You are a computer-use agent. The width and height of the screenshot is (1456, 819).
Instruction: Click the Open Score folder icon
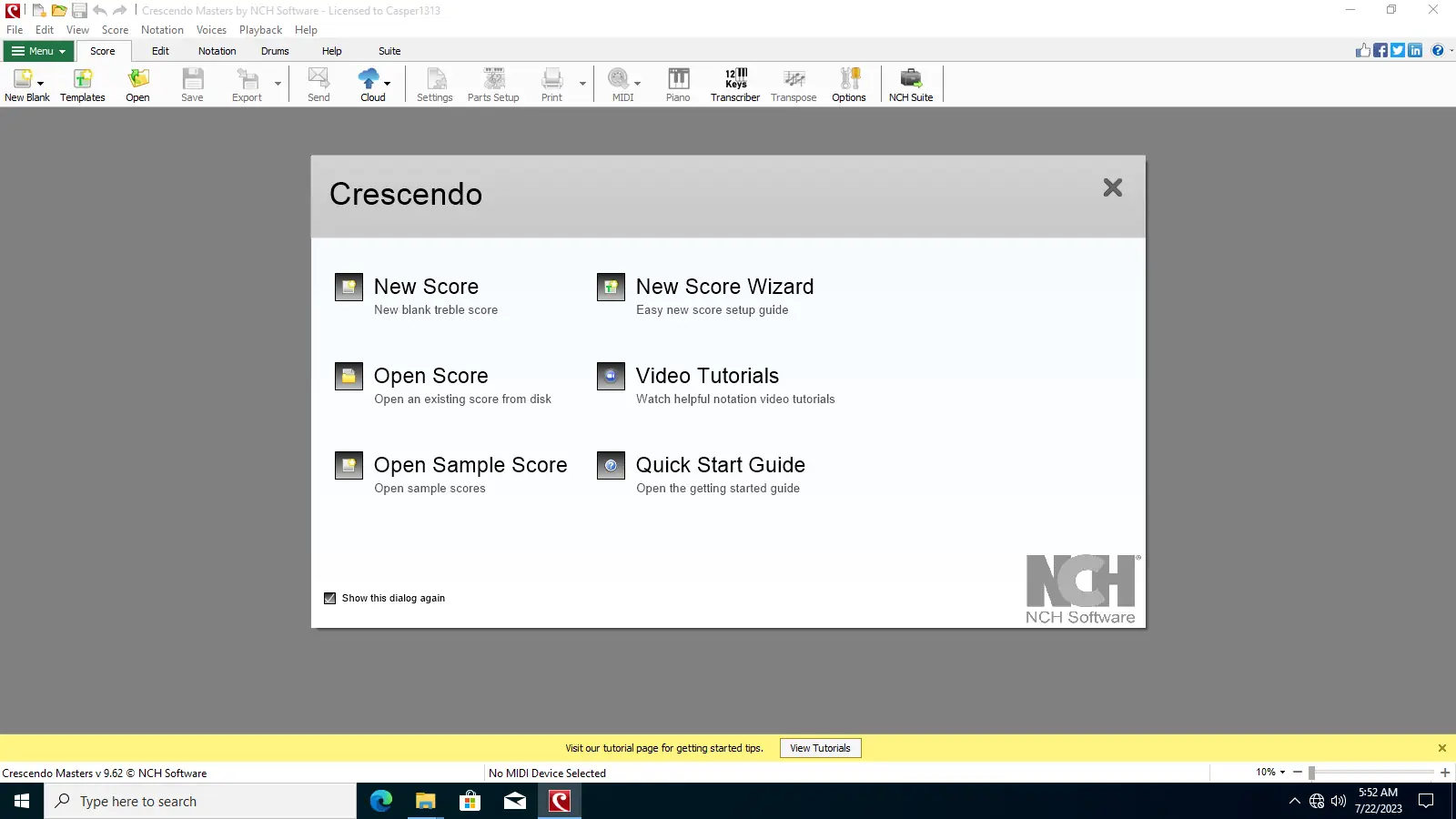click(349, 377)
